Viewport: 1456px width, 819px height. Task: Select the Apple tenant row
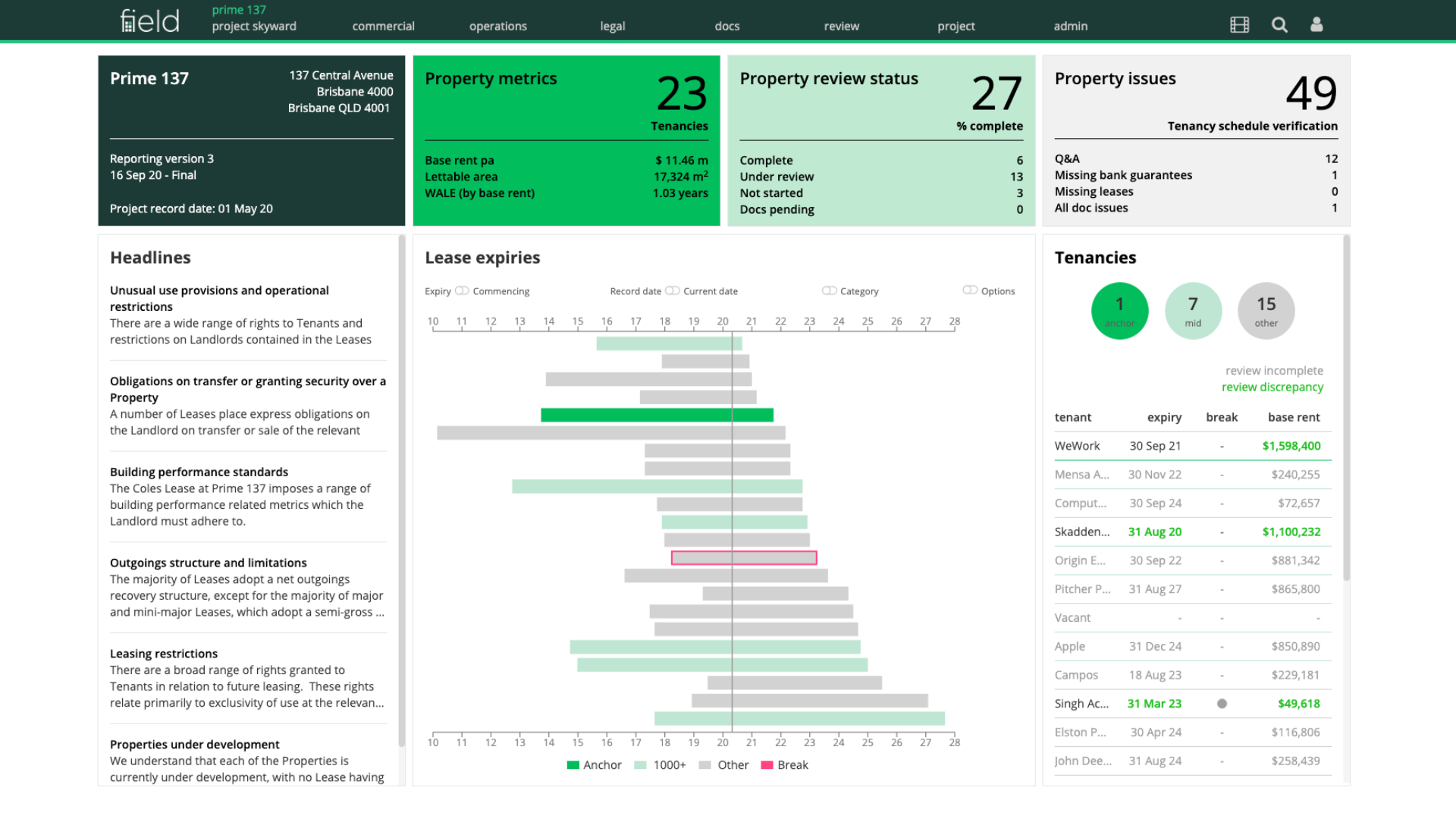pos(1192,647)
